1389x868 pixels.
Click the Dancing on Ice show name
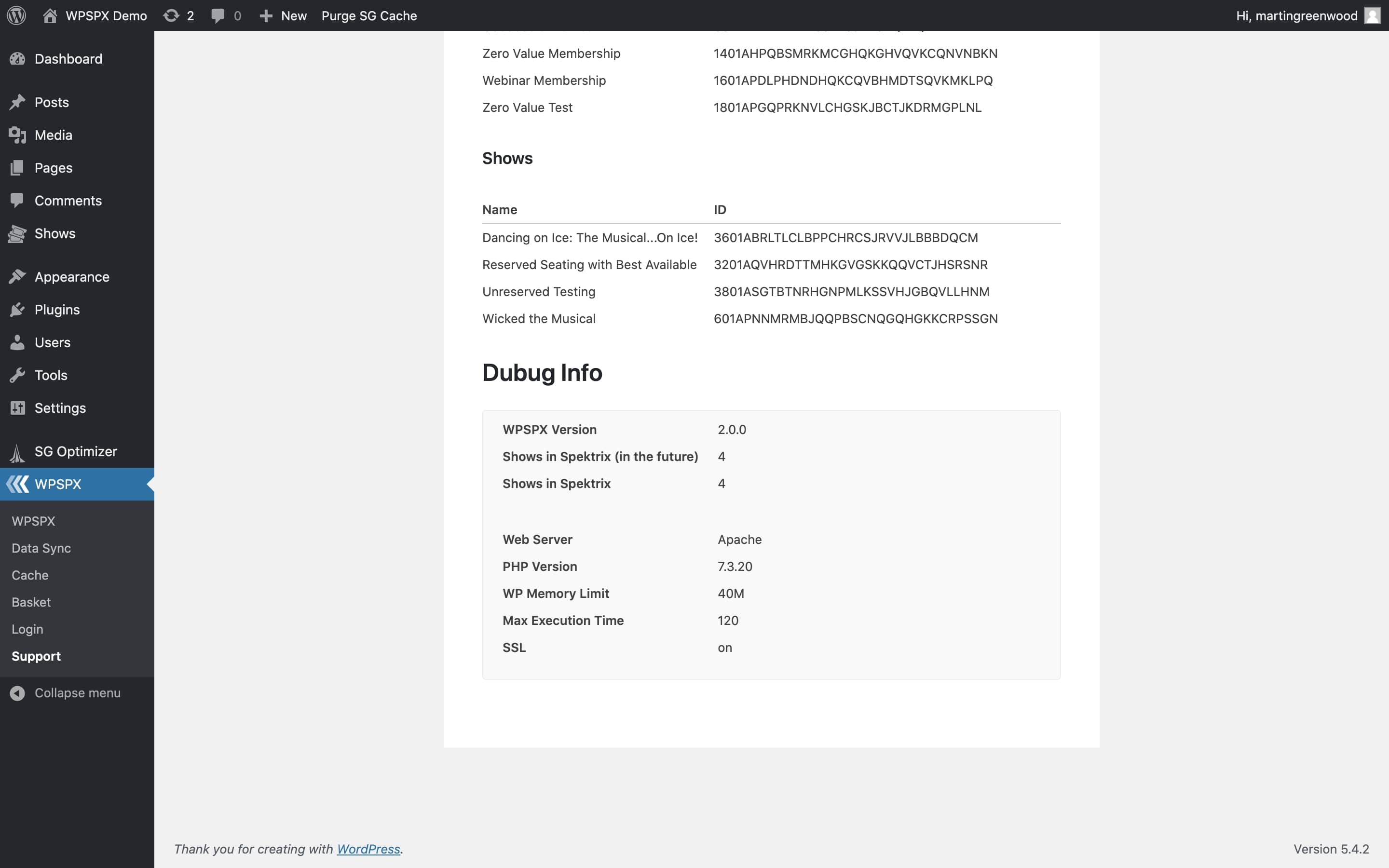pyautogui.click(x=589, y=238)
